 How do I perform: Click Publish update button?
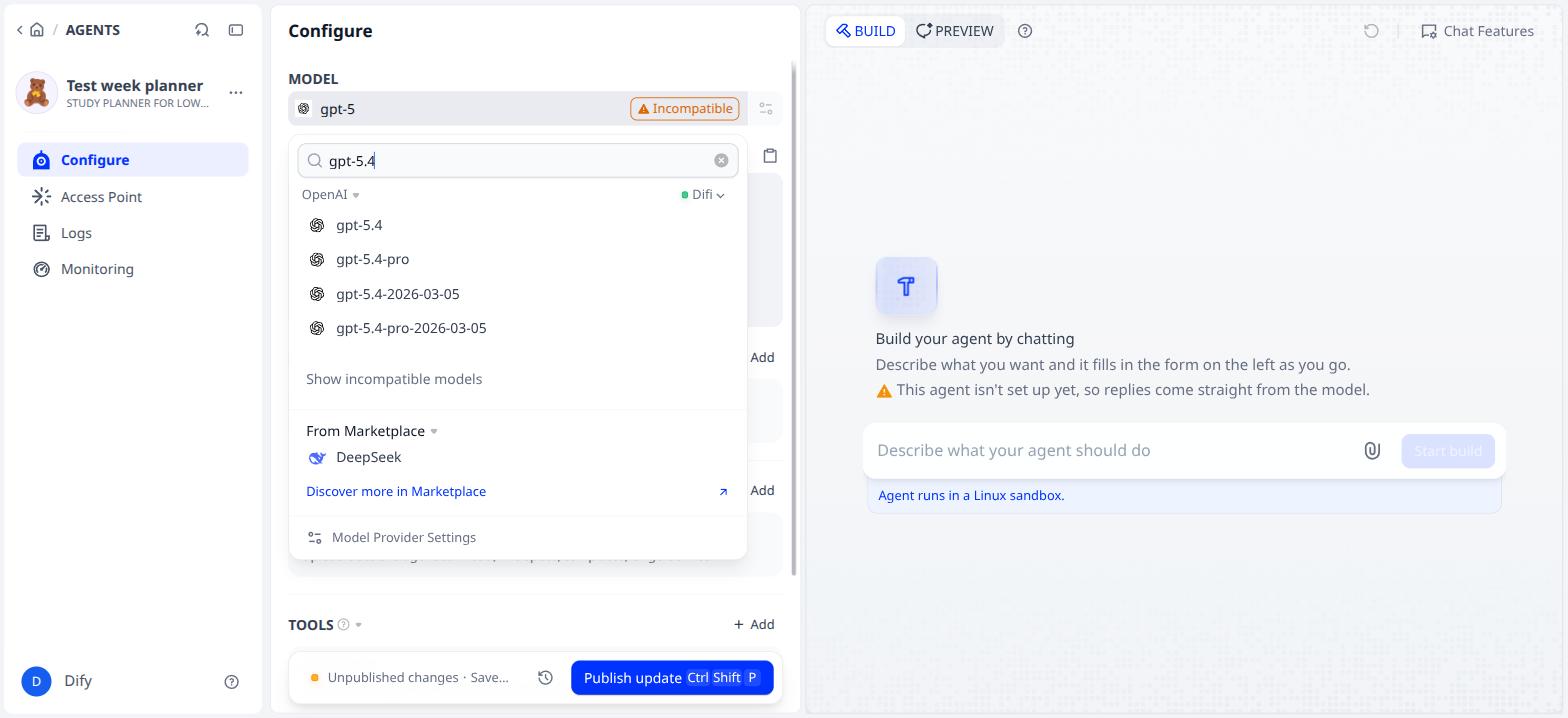coord(672,677)
